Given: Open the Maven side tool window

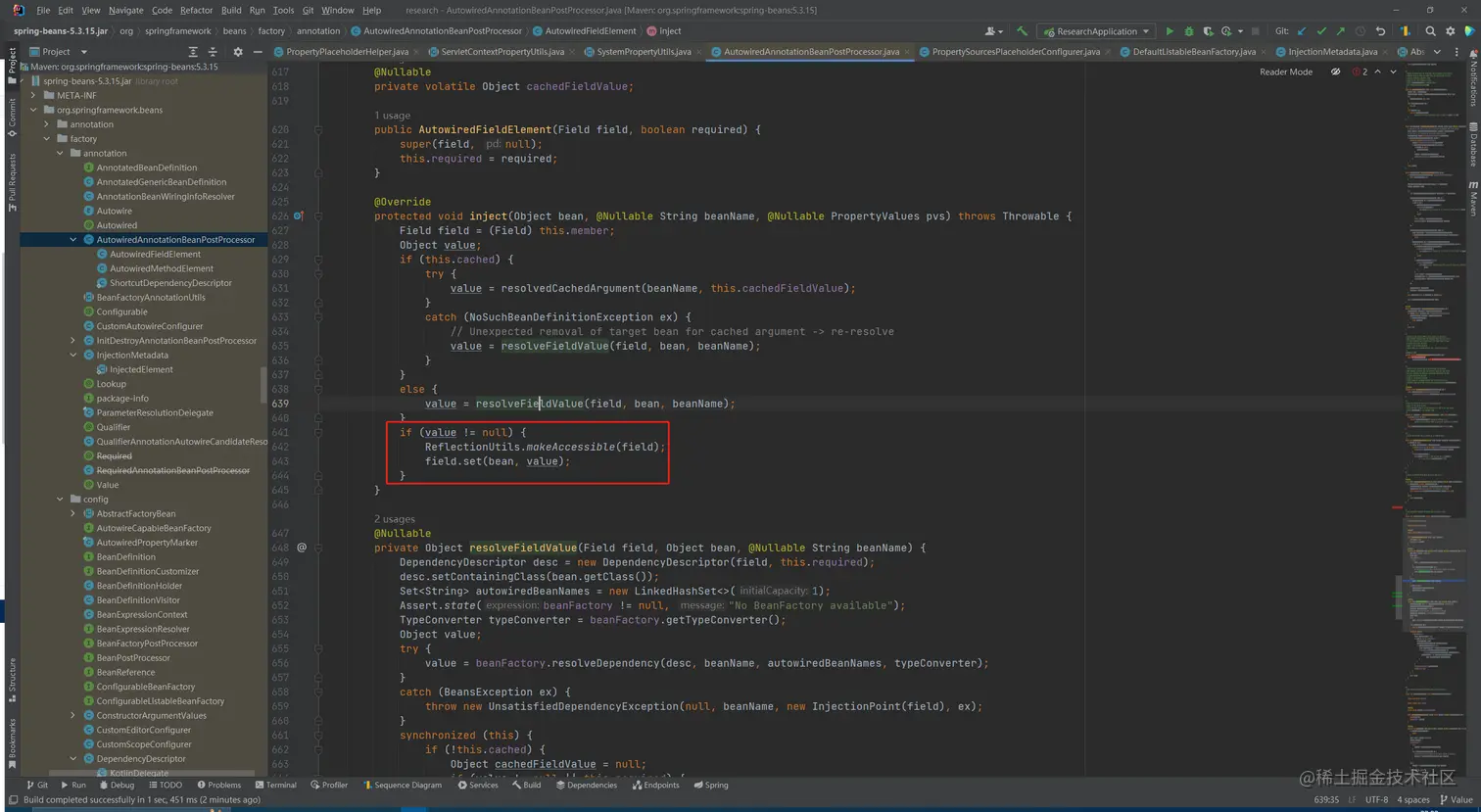Looking at the screenshot, I should 1473,199.
